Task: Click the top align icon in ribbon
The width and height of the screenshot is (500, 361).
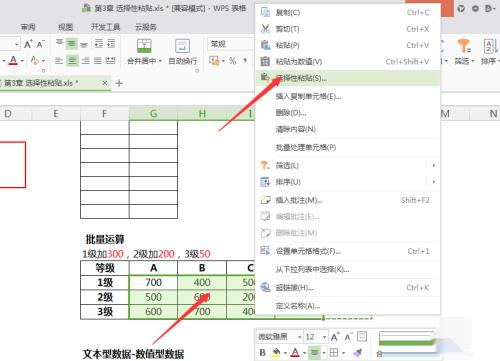Action: coord(59,43)
